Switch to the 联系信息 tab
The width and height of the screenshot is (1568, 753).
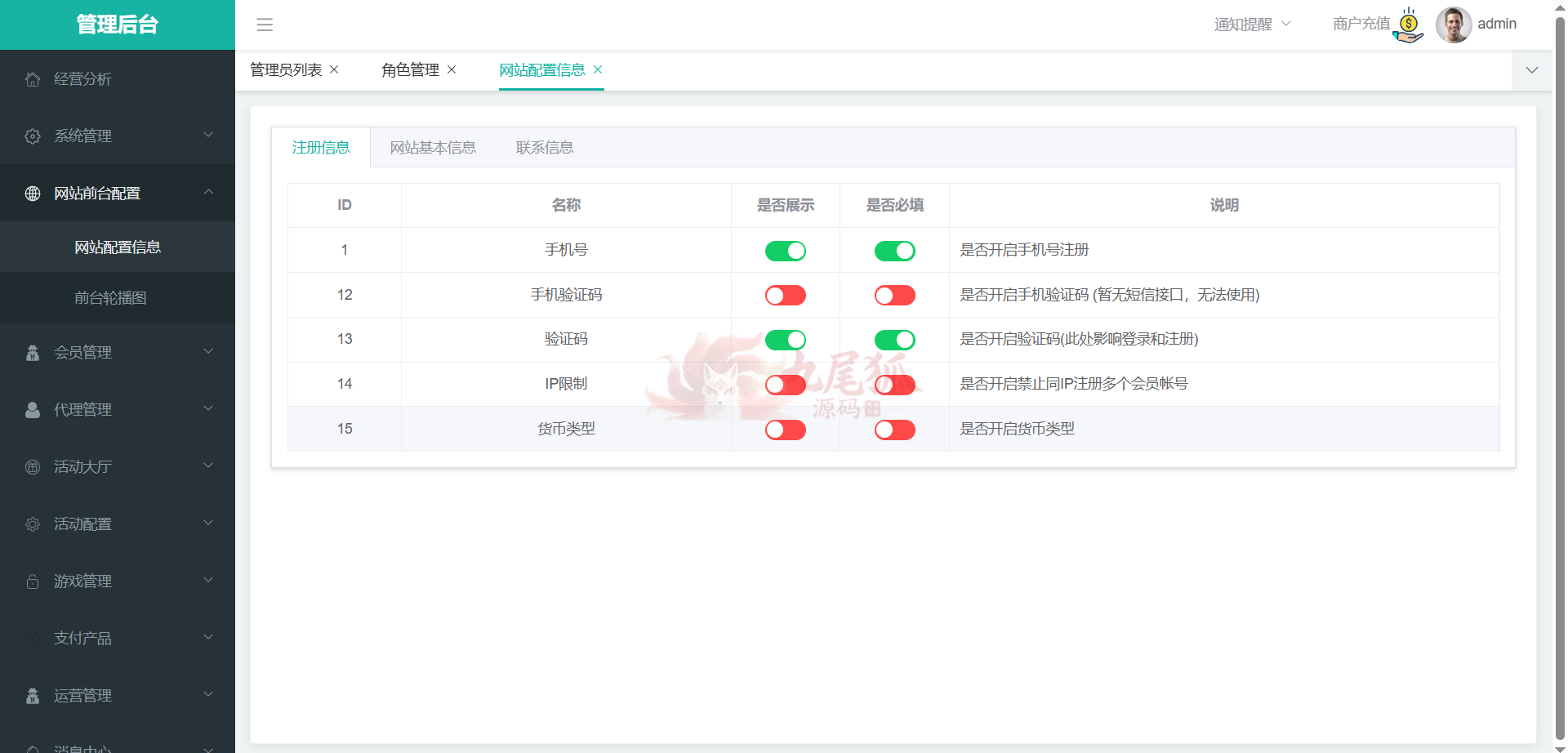[545, 148]
